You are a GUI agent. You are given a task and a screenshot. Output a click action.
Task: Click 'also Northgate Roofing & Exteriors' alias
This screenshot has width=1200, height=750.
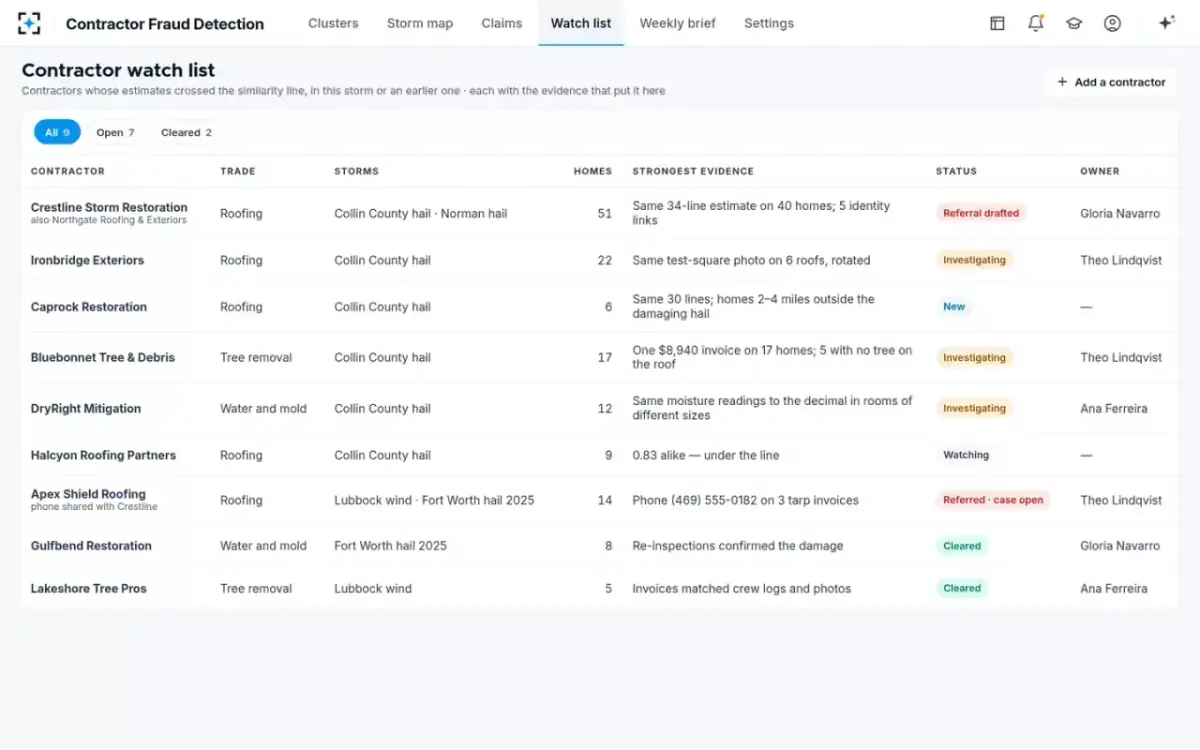tap(109, 220)
